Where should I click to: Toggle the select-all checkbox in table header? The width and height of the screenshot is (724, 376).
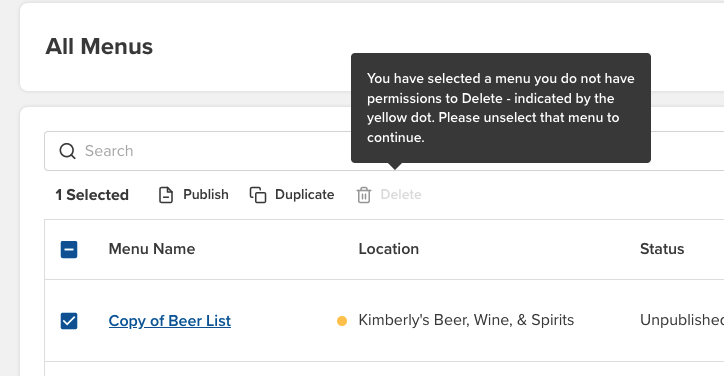(69, 249)
